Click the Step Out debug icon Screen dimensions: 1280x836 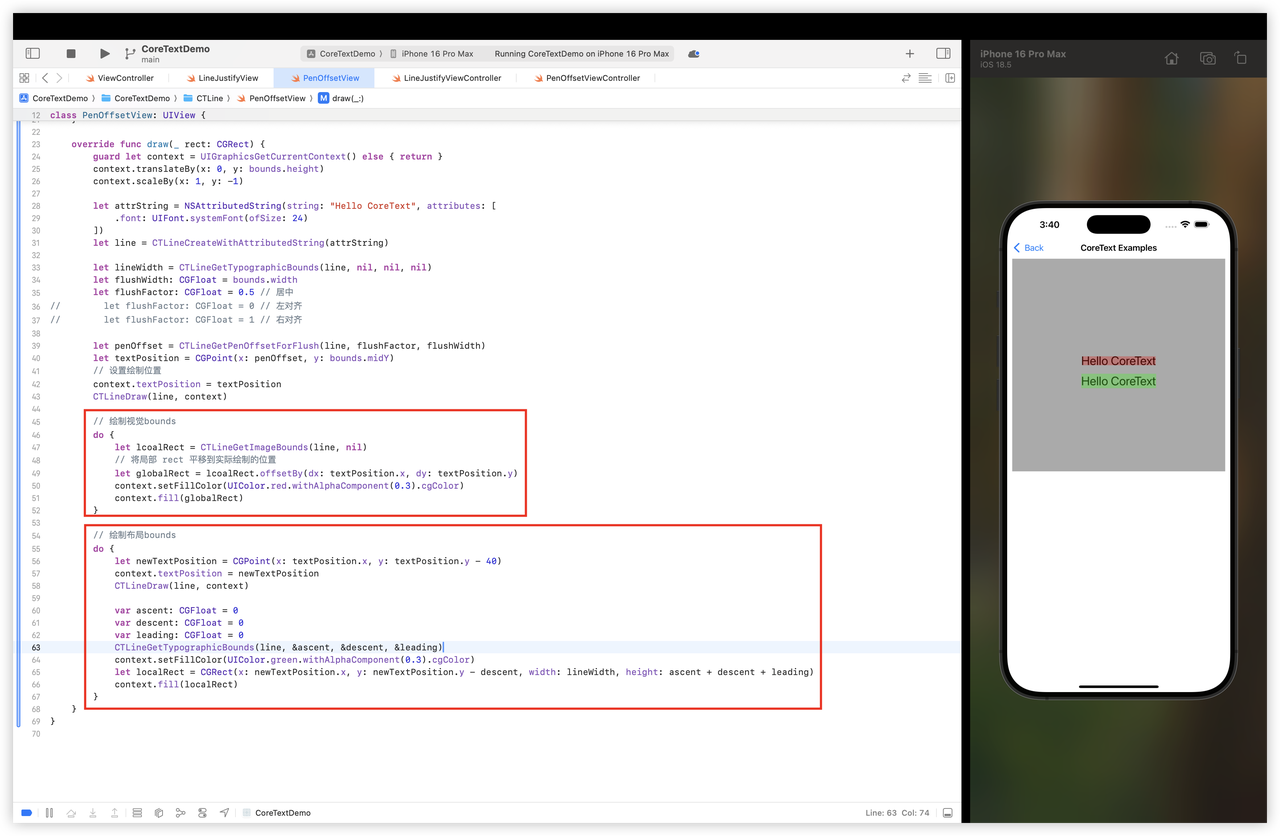(x=115, y=813)
